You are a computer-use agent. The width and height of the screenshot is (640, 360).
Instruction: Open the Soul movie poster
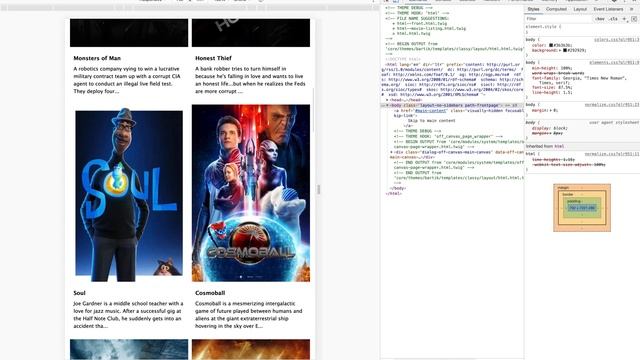tap(129, 194)
